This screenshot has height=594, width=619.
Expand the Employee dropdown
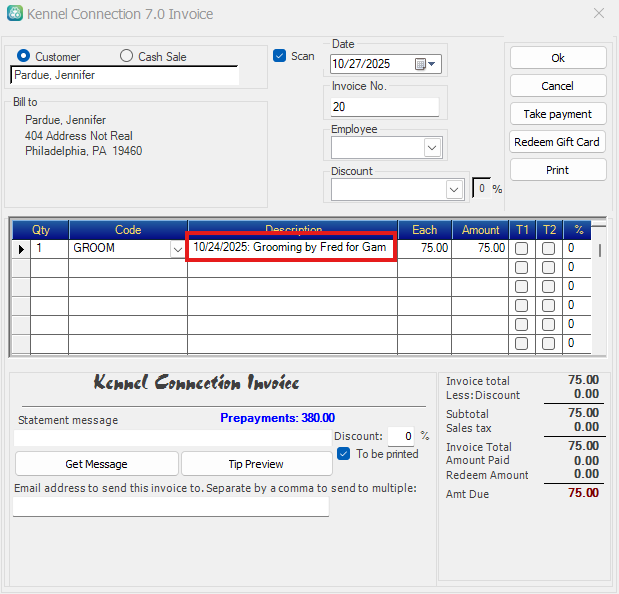[x=432, y=148]
